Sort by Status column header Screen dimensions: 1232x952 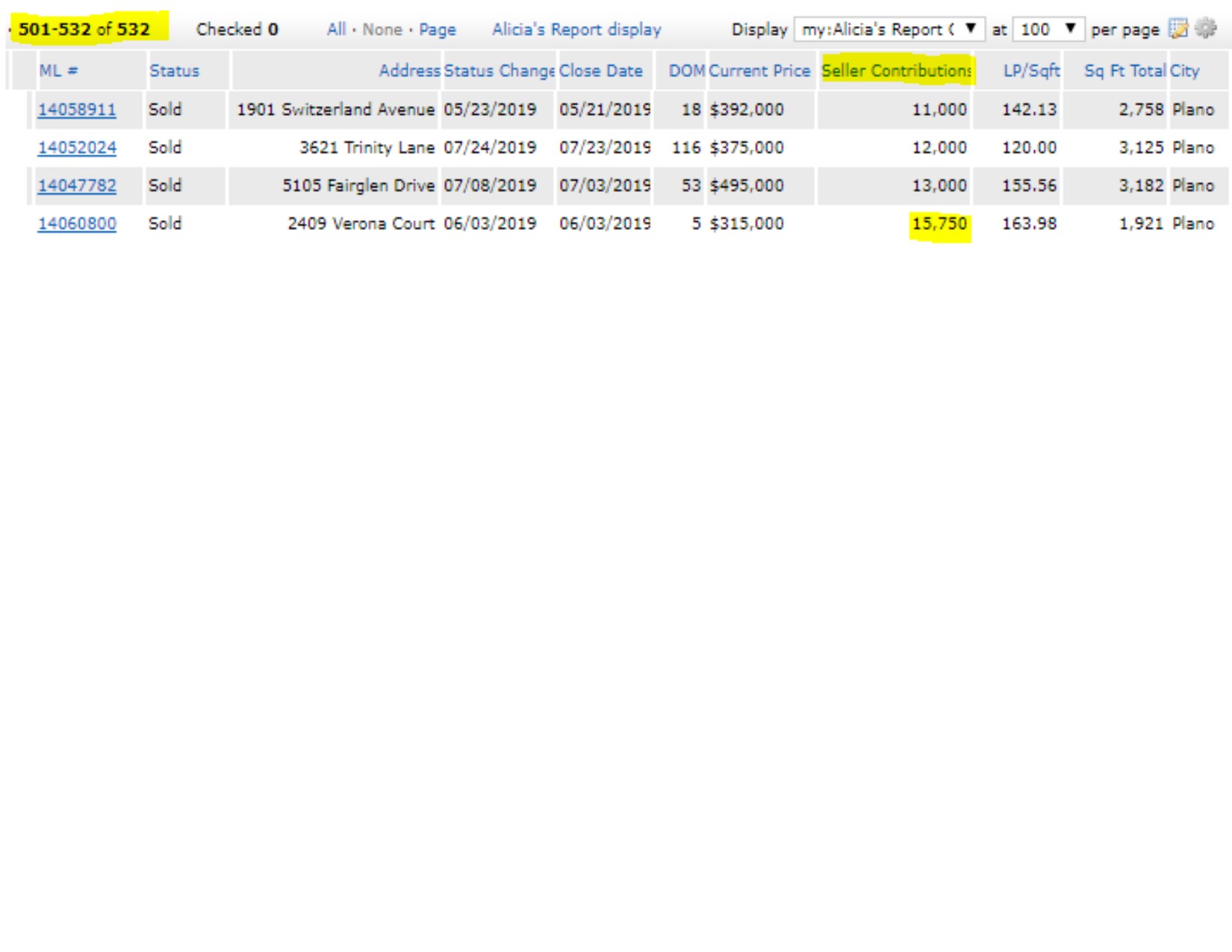coord(175,71)
